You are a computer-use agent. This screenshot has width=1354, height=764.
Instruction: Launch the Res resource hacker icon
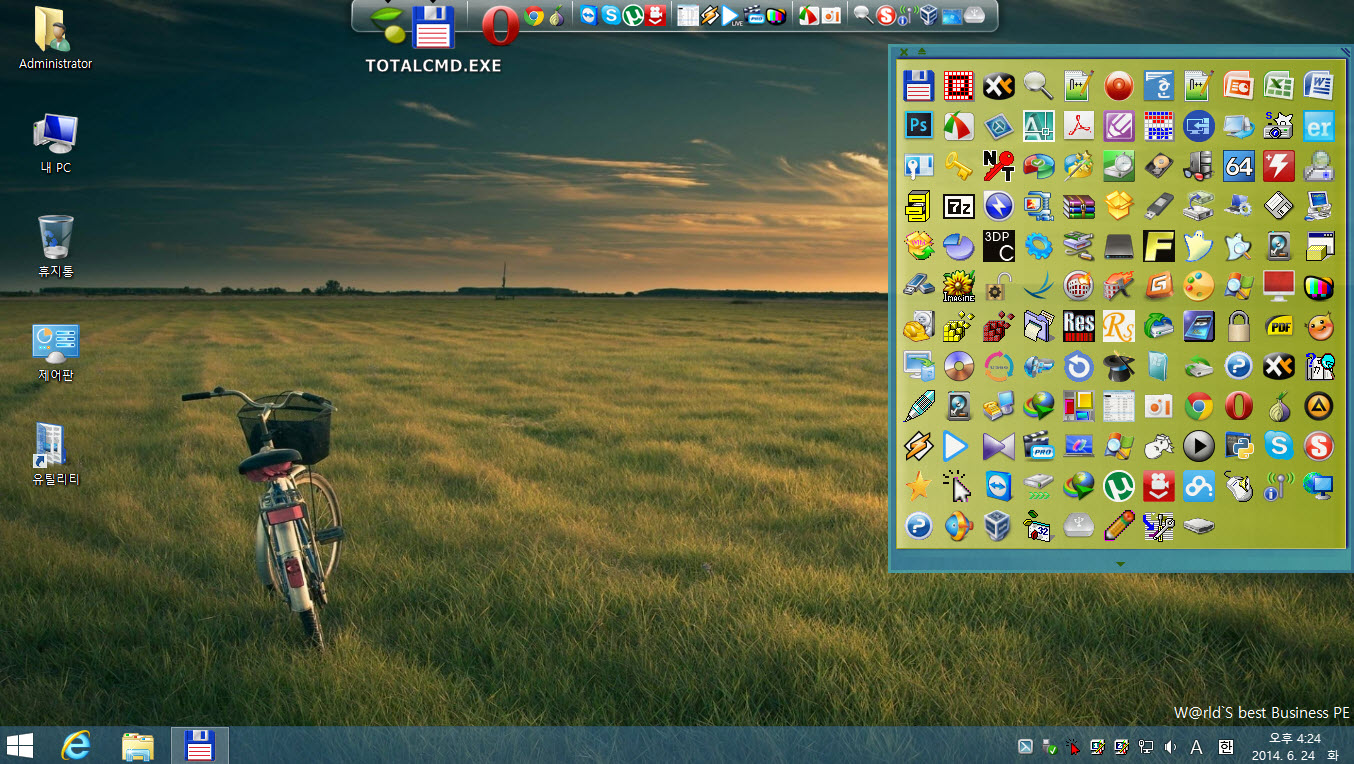pos(1078,326)
